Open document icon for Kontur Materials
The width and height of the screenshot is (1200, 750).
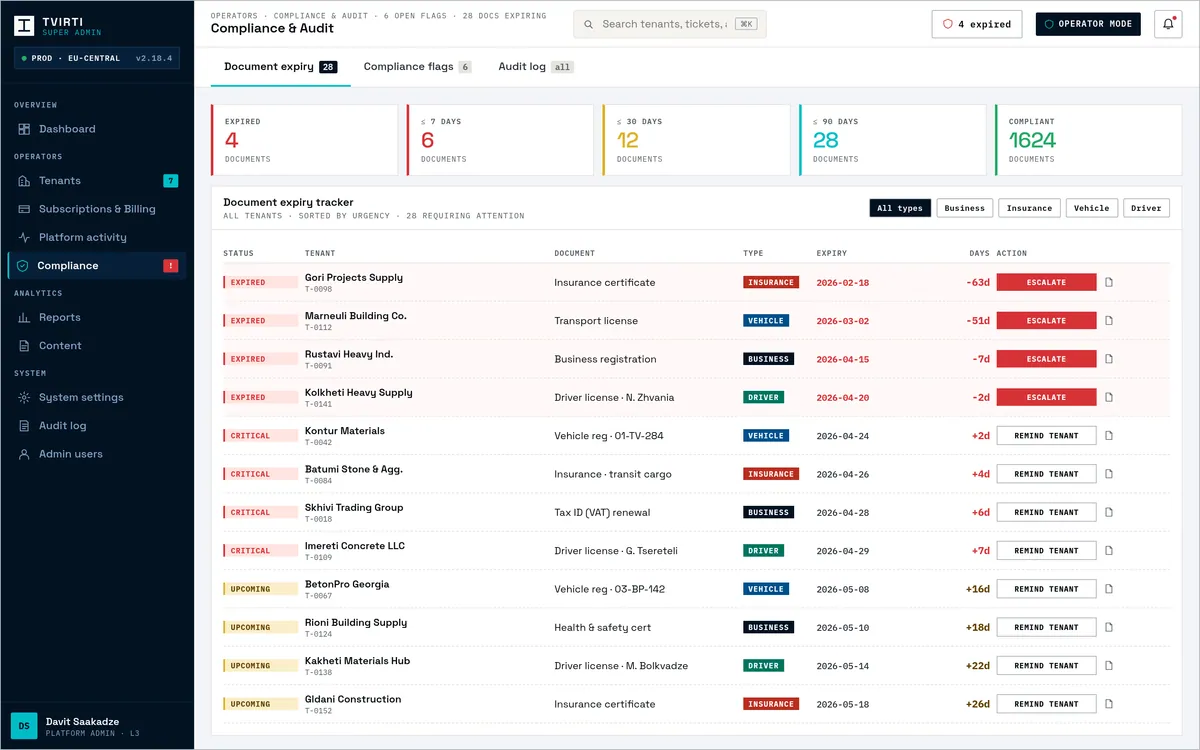pos(1109,436)
